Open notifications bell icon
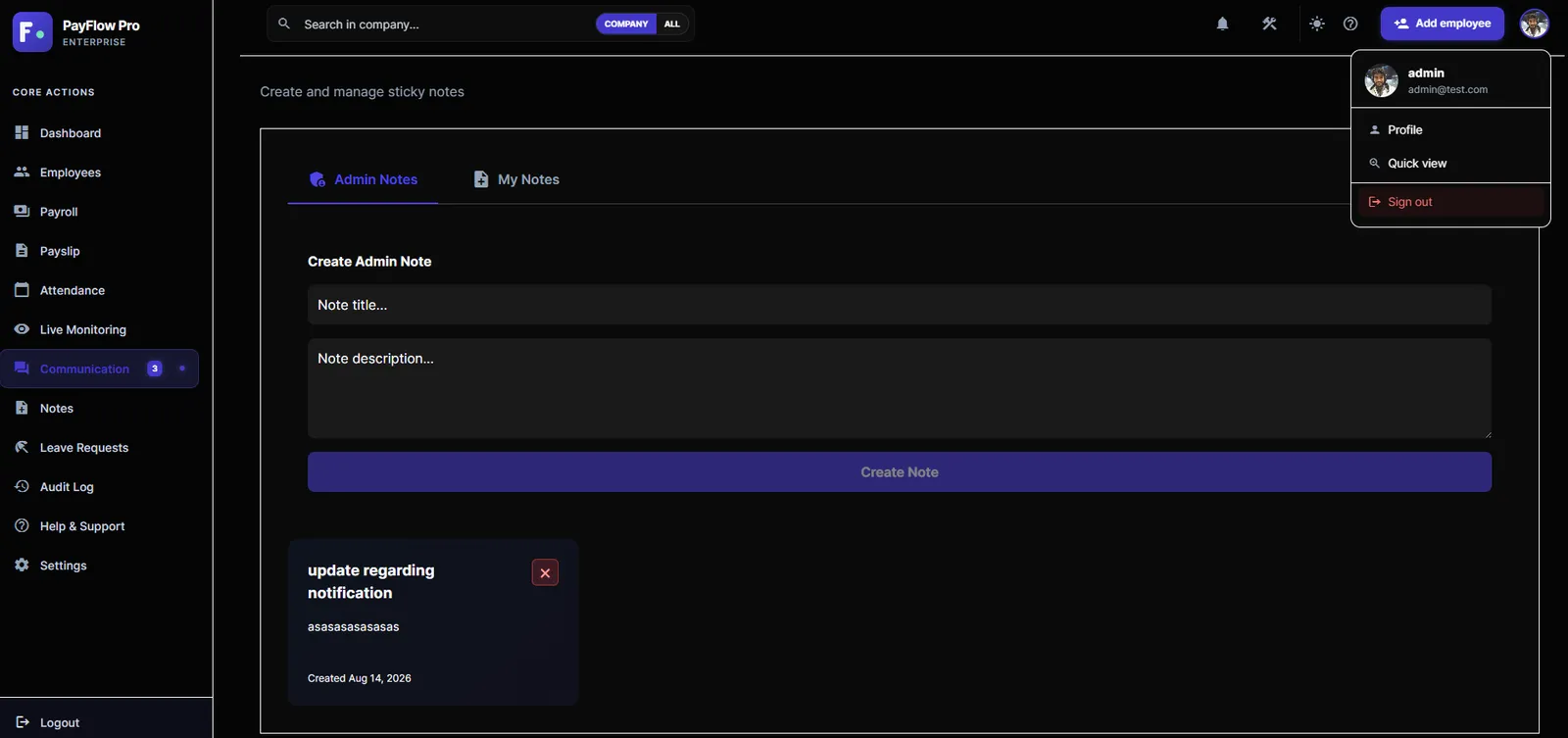Image resolution: width=1568 pixels, height=738 pixels. click(1222, 24)
